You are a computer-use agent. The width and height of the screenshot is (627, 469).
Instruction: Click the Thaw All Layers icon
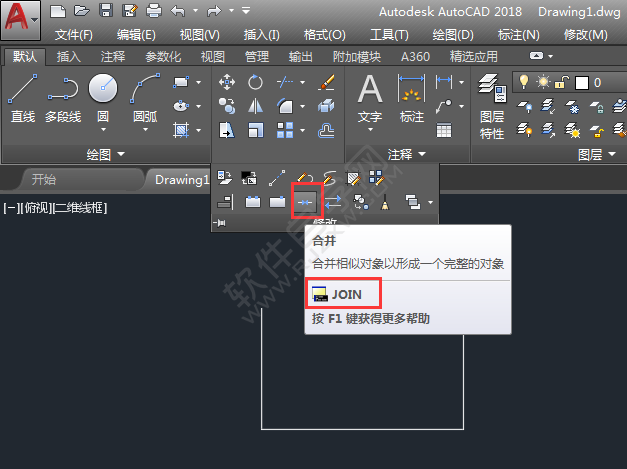573,130
